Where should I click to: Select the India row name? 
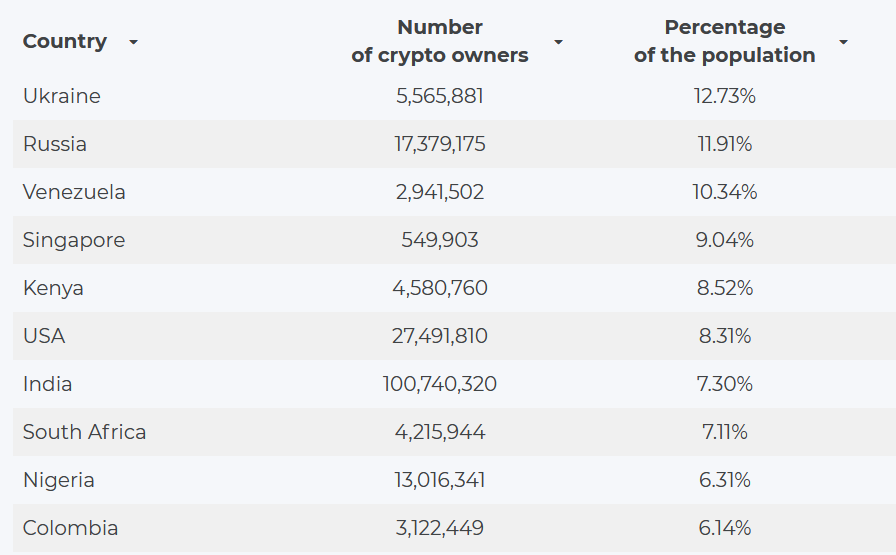point(48,384)
